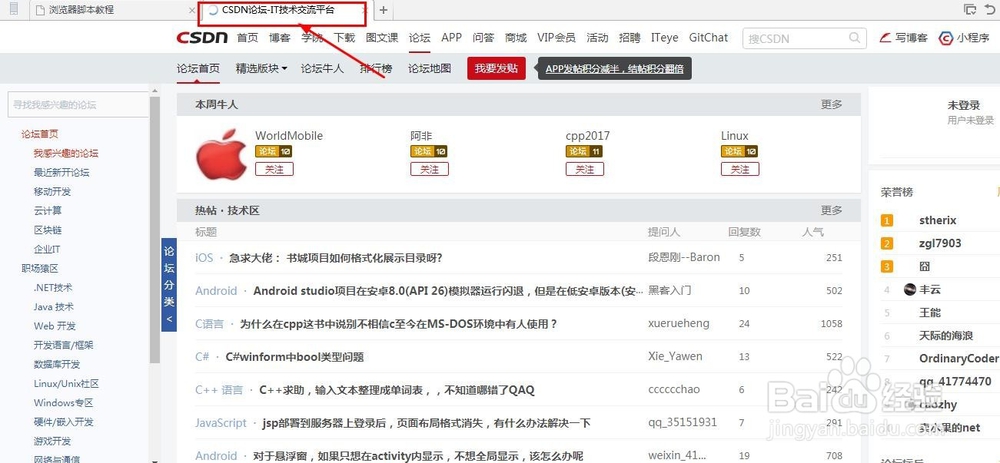Viewport: 1000px width, 463px height.
Task: Follow WorldMobile with the 关注 button
Action: click(274, 169)
